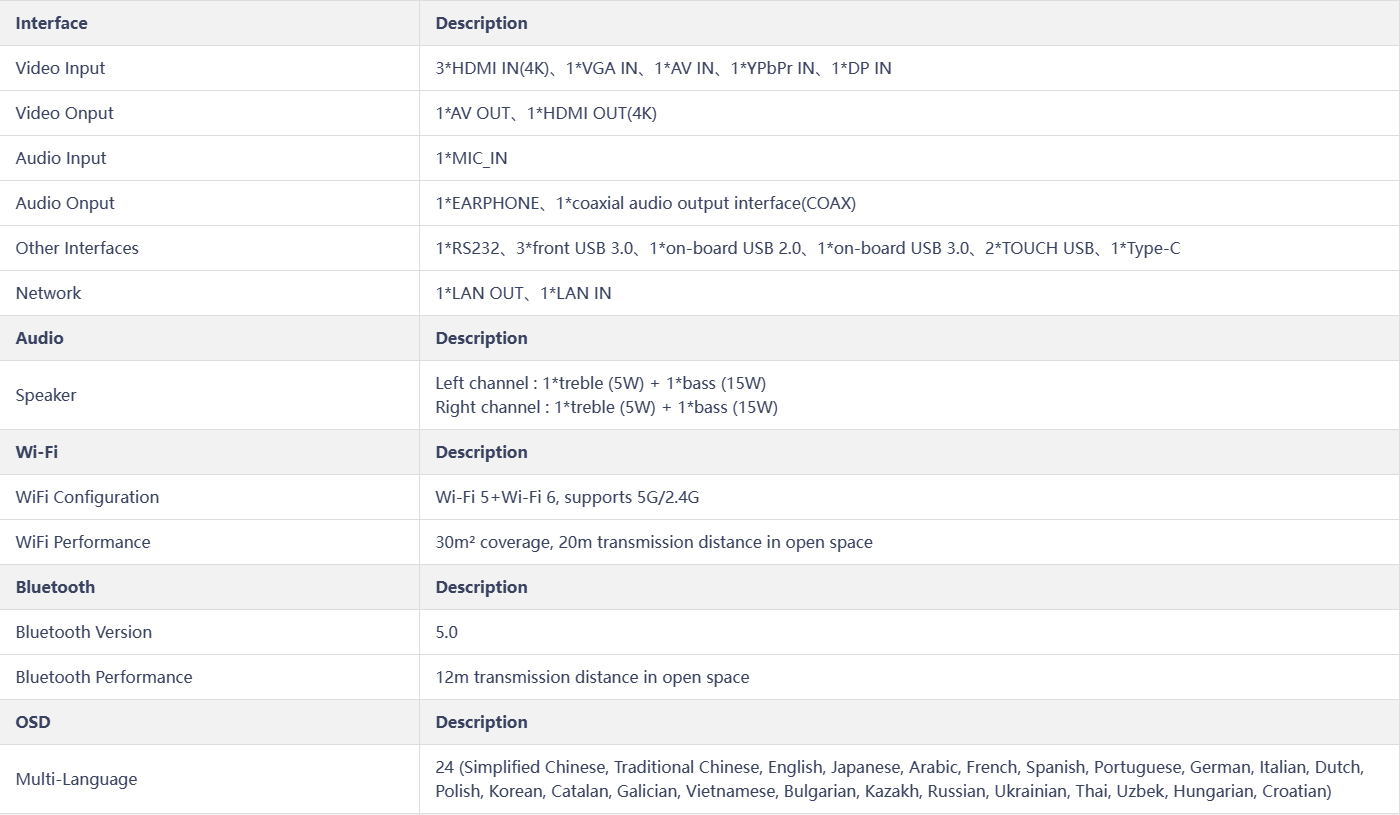Image resolution: width=1400 pixels, height=815 pixels.
Task: Select the Multi-Language row label
Action: tap(76, 779)
